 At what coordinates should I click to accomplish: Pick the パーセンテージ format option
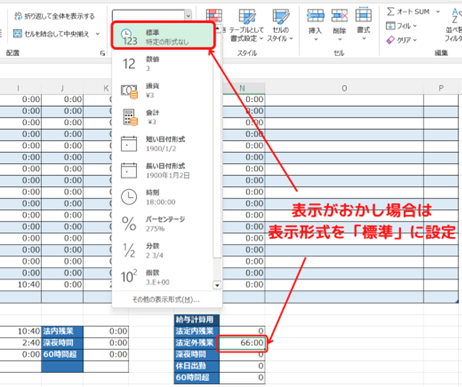[x=163, y=224]
